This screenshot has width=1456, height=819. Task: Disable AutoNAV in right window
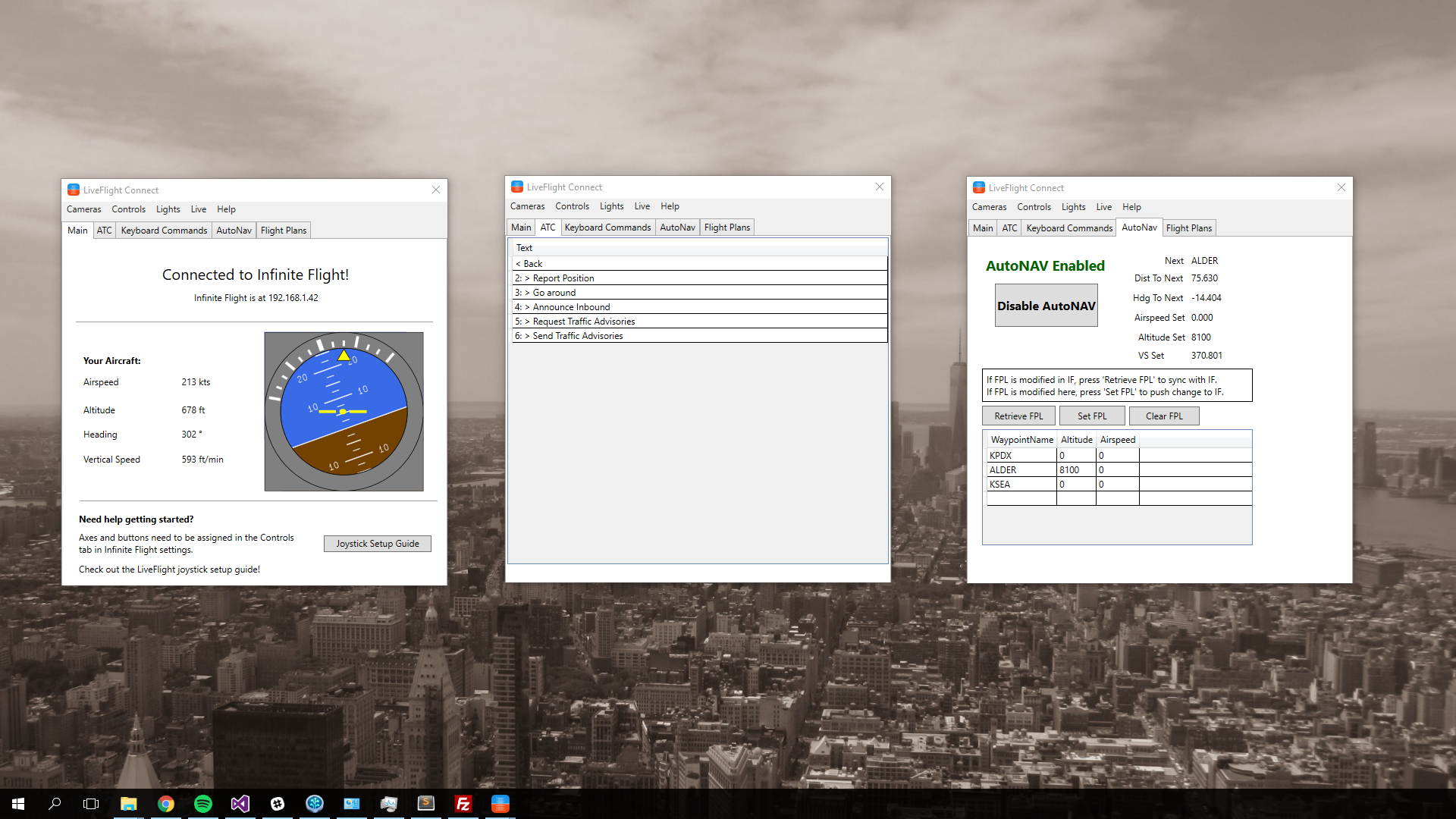click(1046, 306)
